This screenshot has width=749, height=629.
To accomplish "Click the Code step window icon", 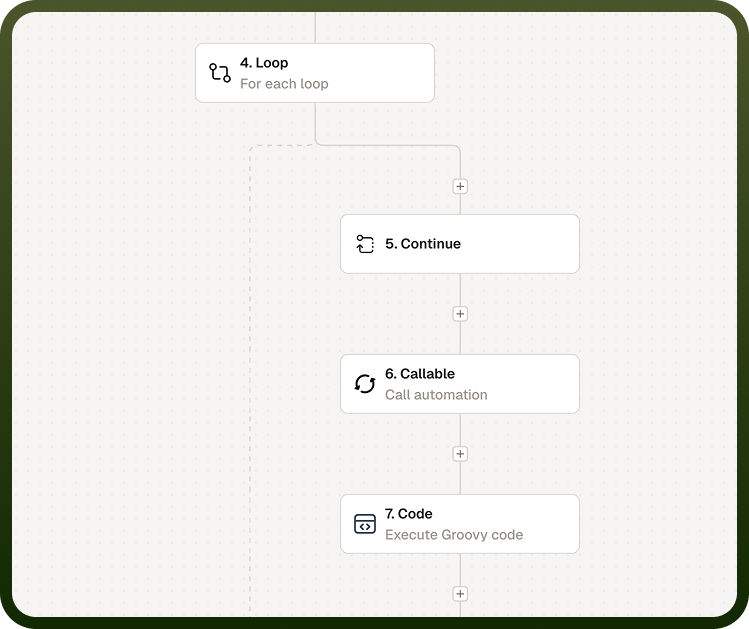I will coord(365,523).
